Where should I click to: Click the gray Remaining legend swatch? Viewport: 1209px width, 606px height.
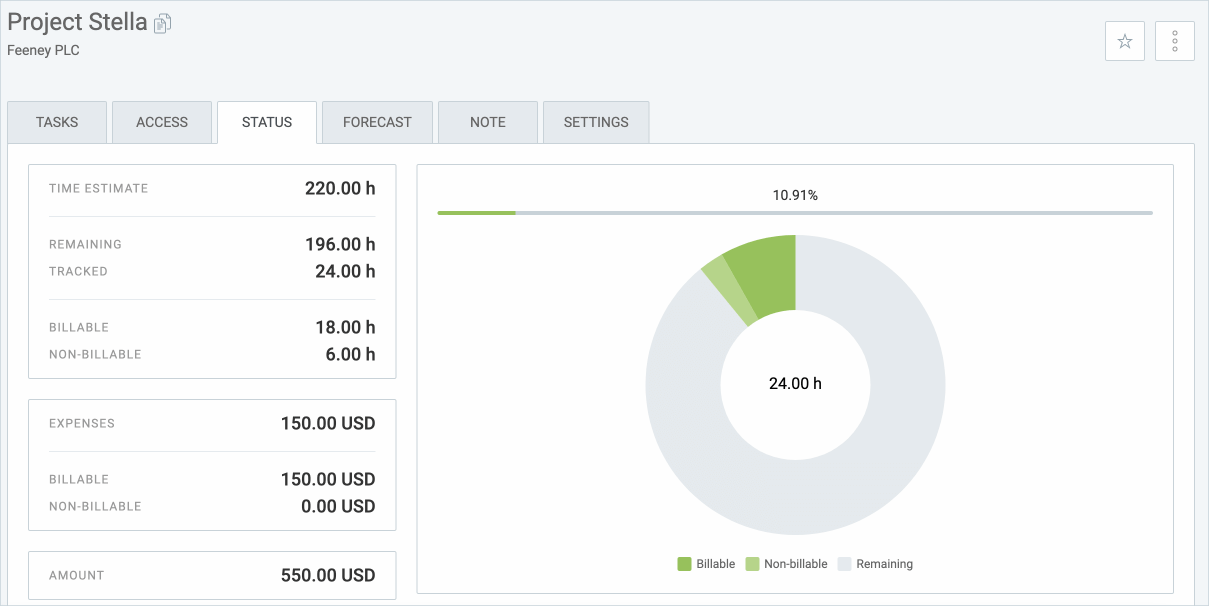click(x=845, y=563)
